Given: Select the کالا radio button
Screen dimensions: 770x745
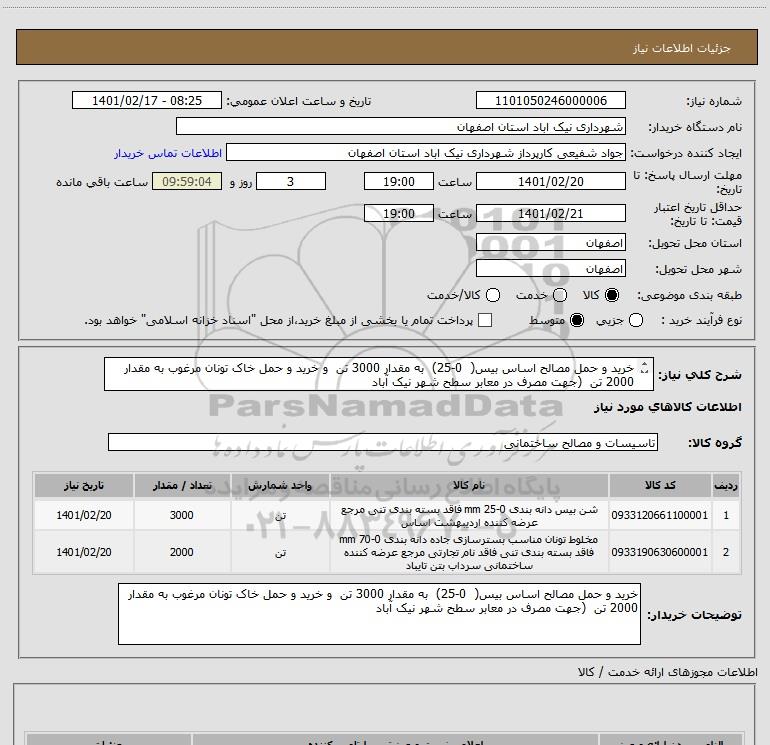Looking at the screenshot, I should point(612,295).
